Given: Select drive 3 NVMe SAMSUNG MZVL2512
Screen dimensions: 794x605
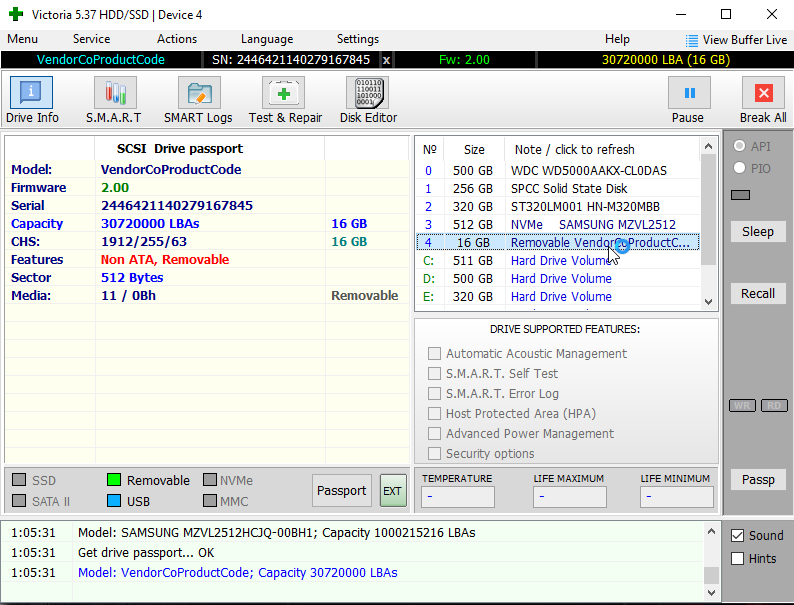Looking at the screenshot, I should coord(558,225).
